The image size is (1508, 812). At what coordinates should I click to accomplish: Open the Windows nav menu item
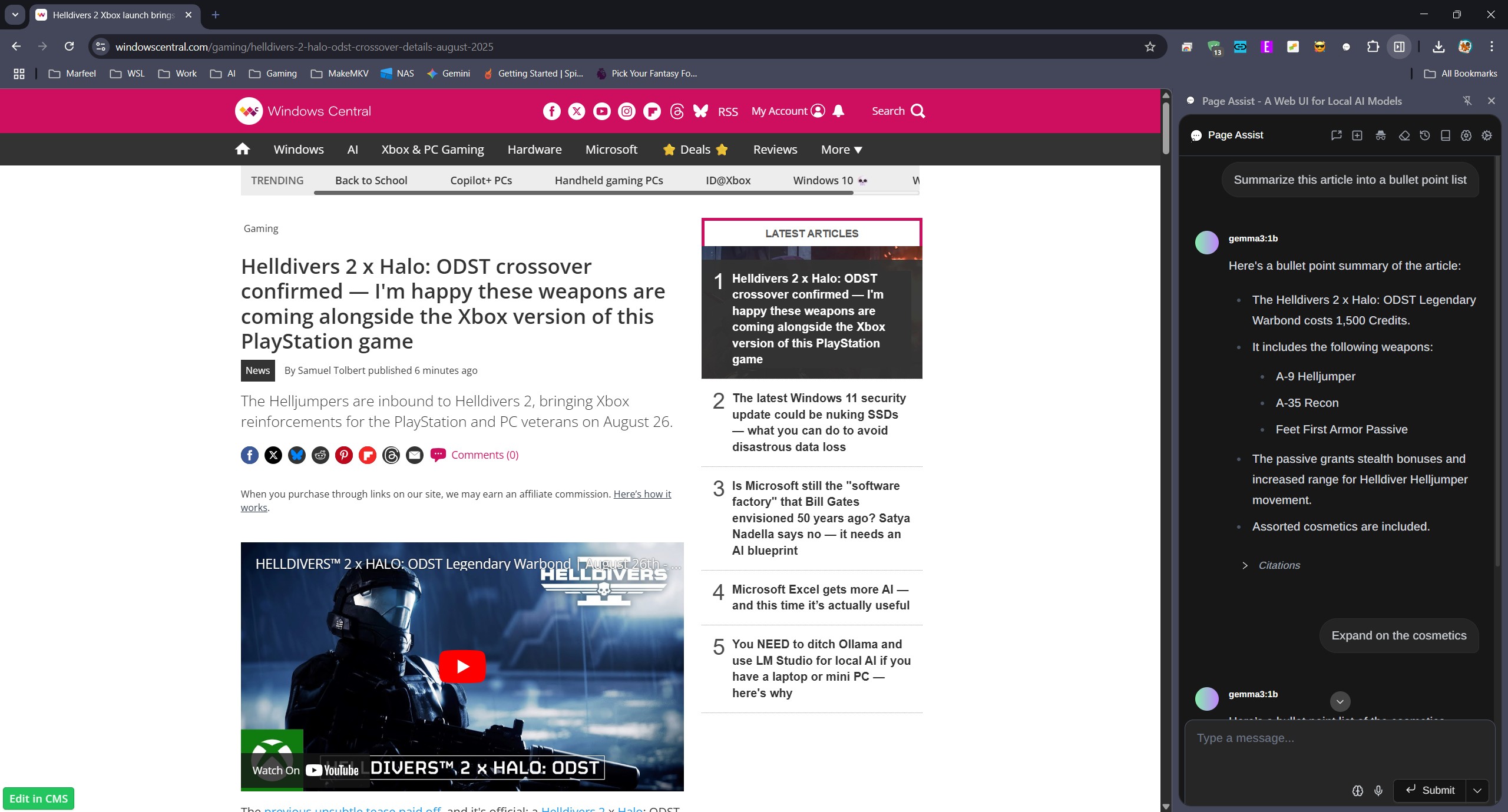(x=299, y=150)
